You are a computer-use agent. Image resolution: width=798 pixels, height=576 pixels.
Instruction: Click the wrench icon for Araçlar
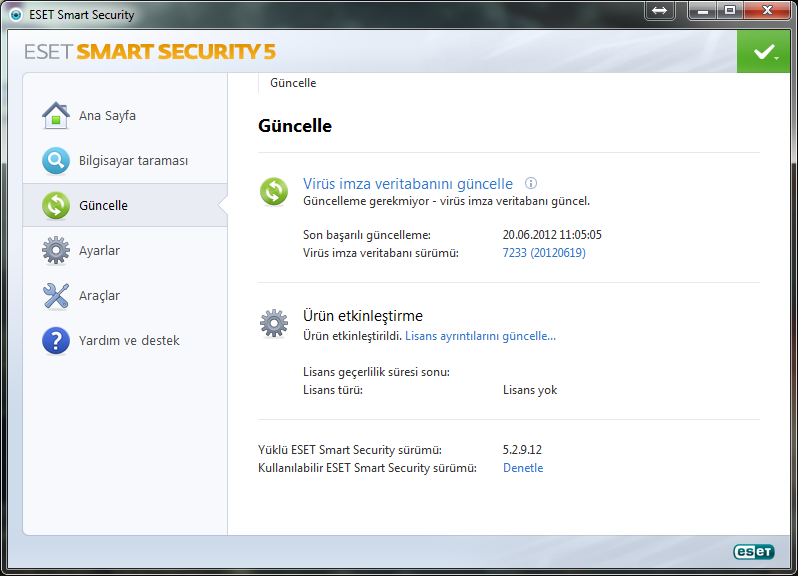point(56,296)
